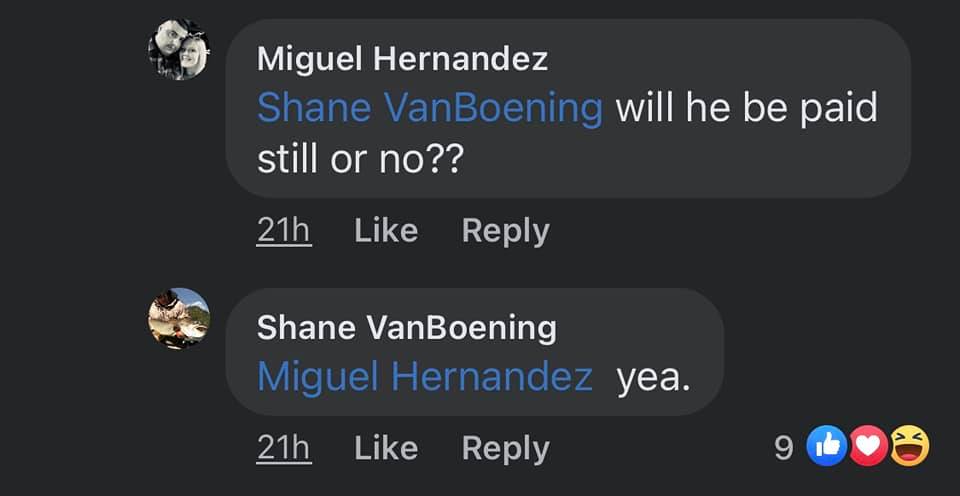
Task: Open the 21h timestamp under Miguel's comment
Action: click(284, 231)
